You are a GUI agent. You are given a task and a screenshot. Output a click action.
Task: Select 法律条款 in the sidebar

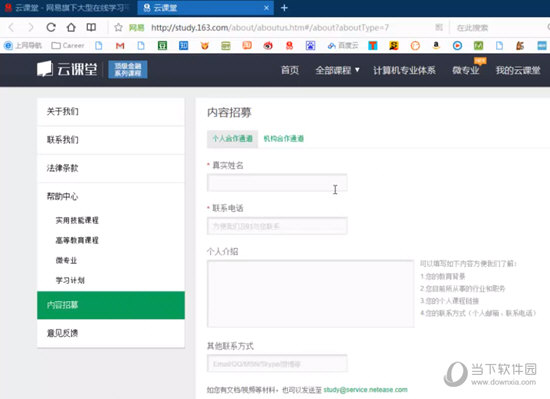(x=111, y=168)
